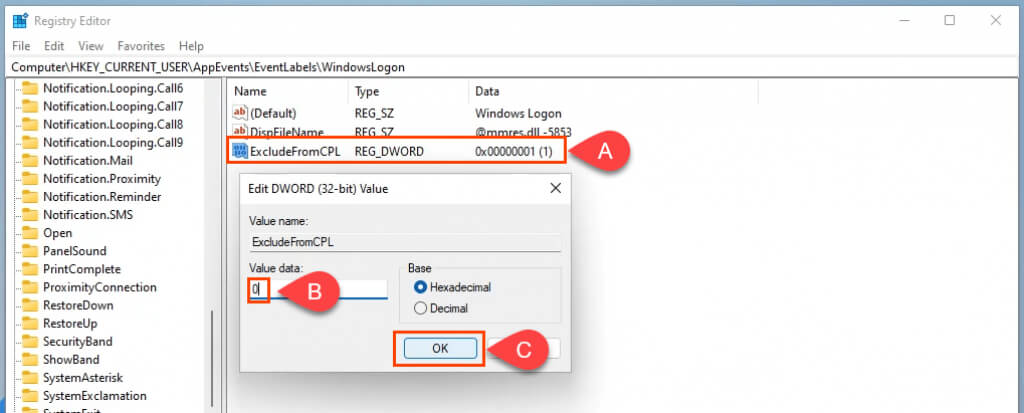Click the Value name field ExcludeFromCPL

tap(404, 241)
